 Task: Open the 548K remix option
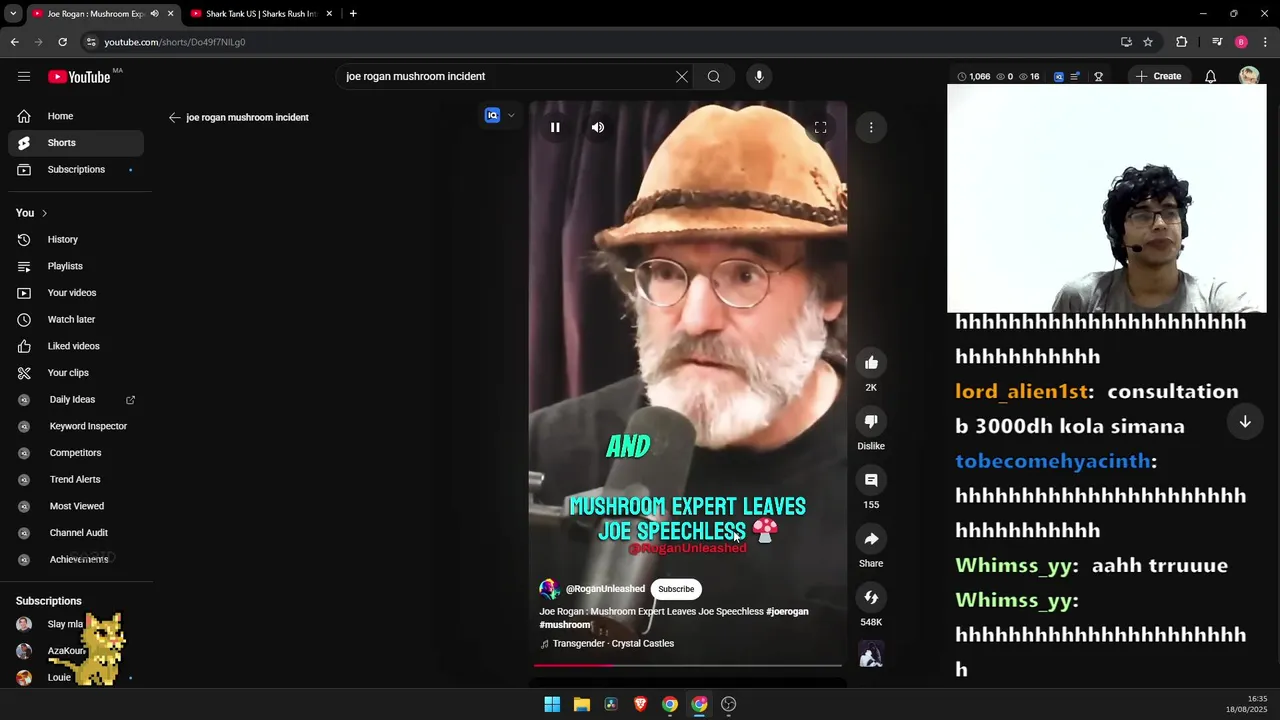871,598
